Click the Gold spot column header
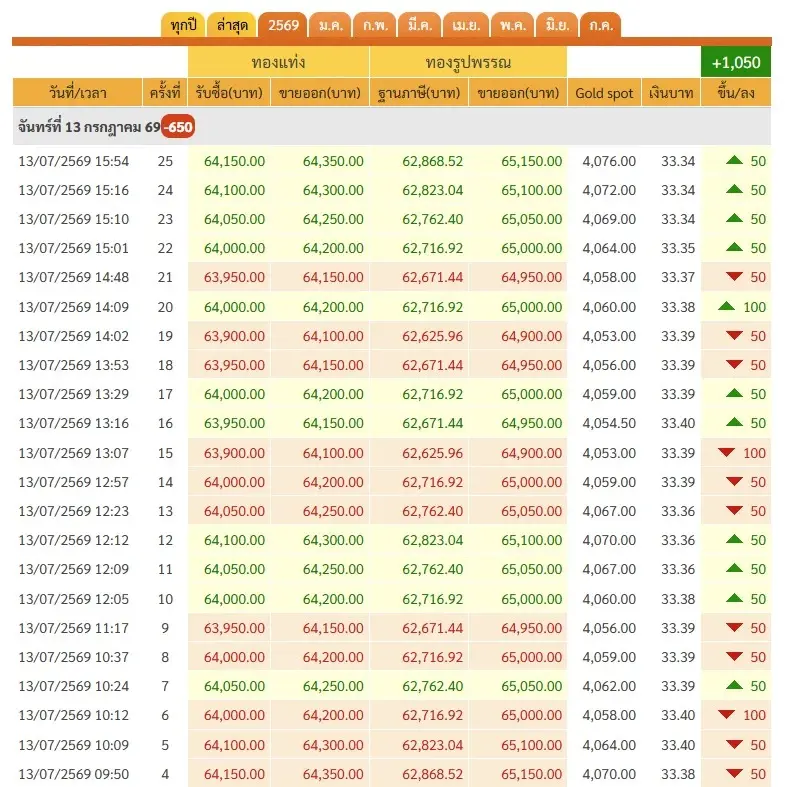This screenshot has width=785, height=787. (604, 93)
